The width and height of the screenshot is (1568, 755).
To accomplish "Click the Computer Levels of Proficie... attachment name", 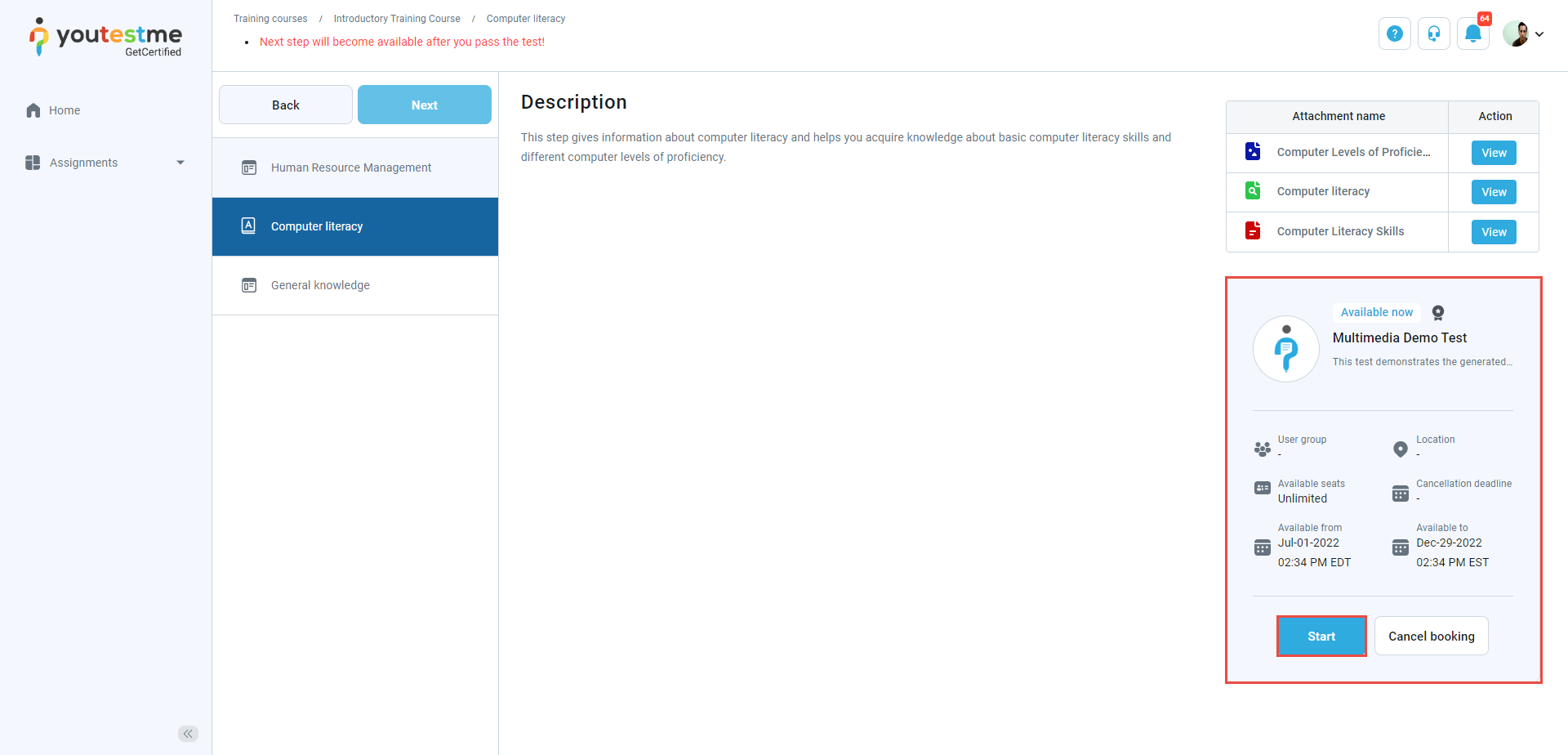I will (x=1353, y=152).
